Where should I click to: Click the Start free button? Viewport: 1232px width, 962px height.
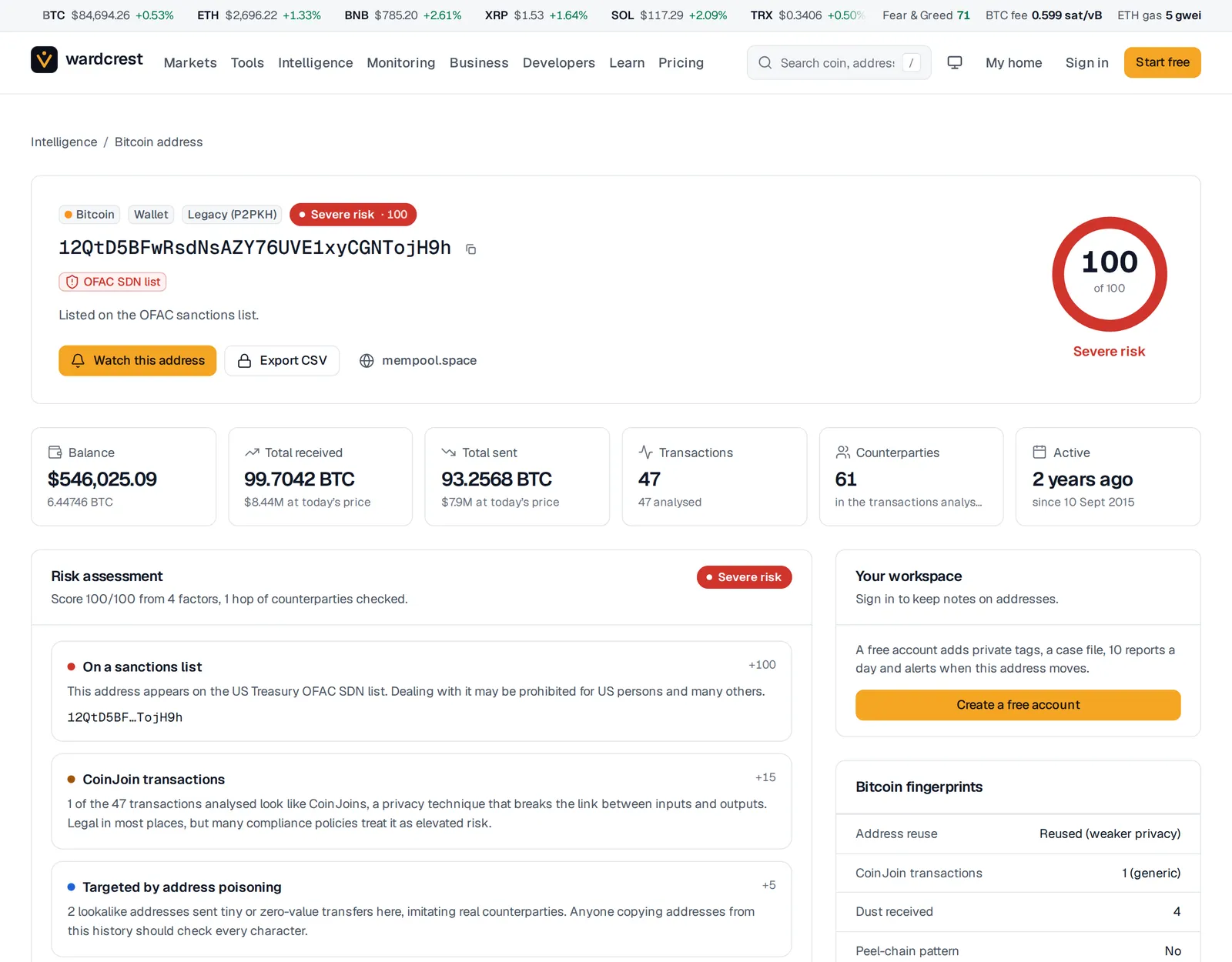pos(1162,62)
